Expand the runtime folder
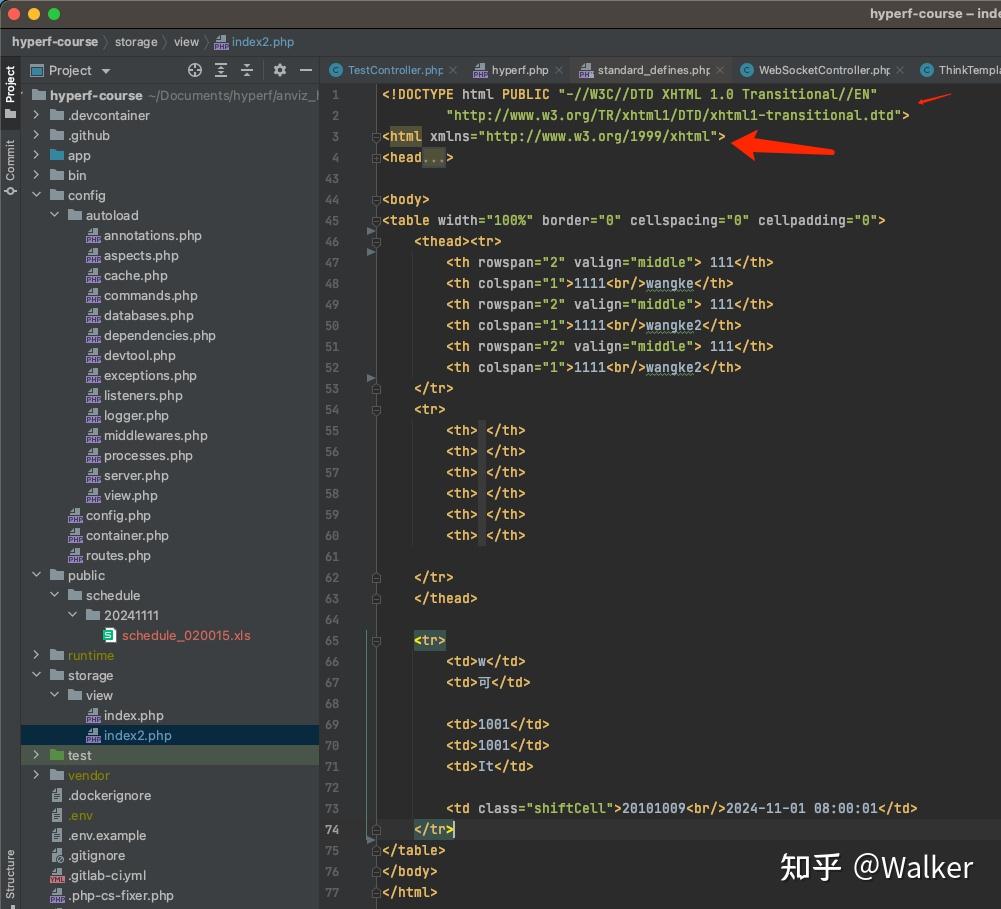 (x=37, y=655)
